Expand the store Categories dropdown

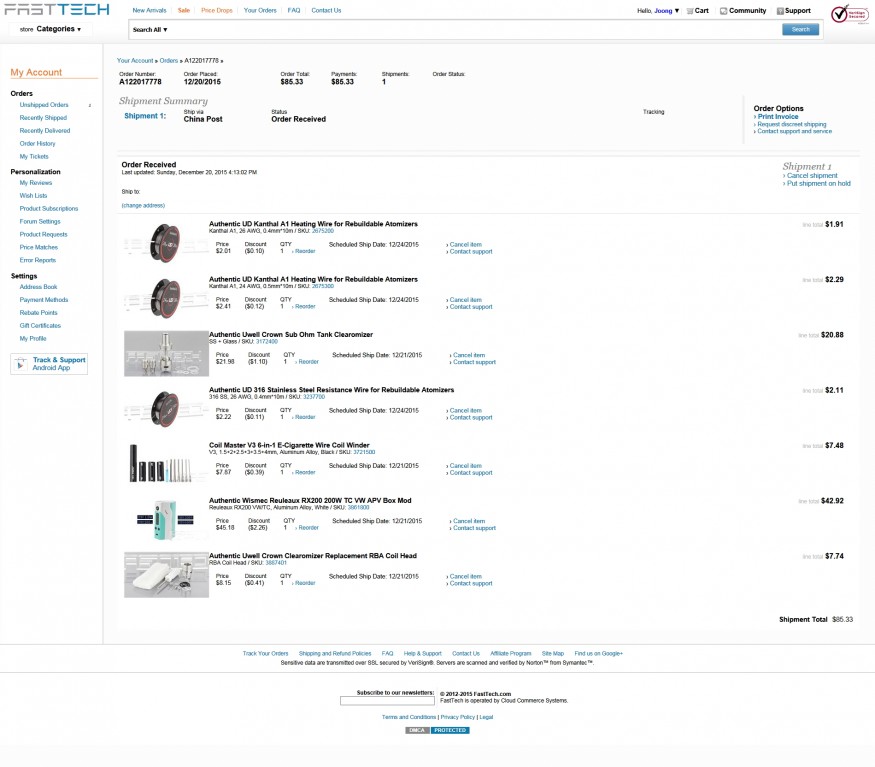(x=51, y=29)
